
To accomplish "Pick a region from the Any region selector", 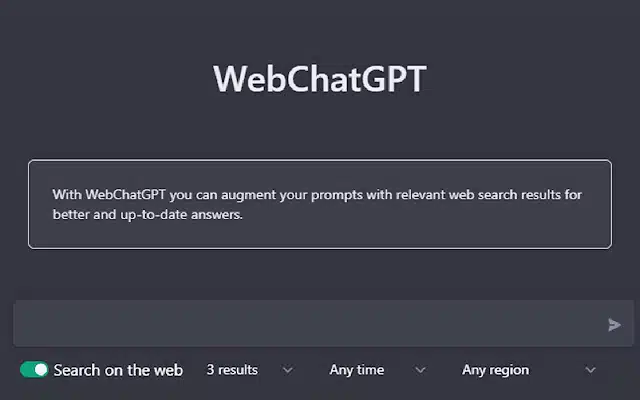I will 529,370.
